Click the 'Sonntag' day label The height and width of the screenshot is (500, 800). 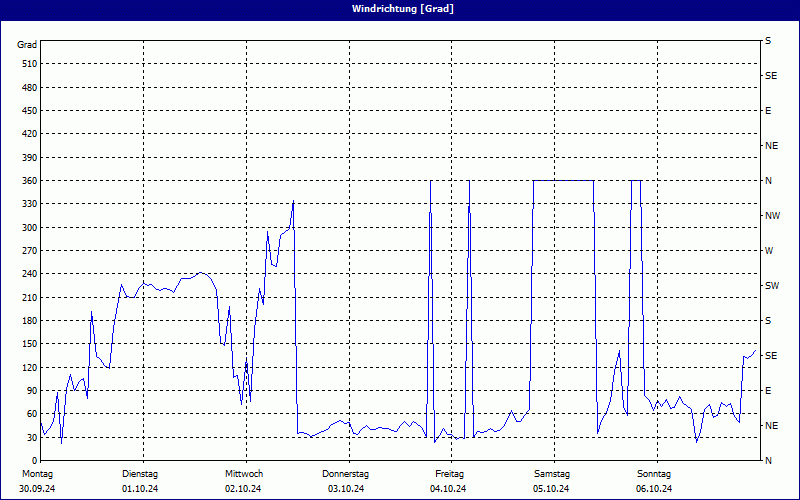(x=654, y=474)
